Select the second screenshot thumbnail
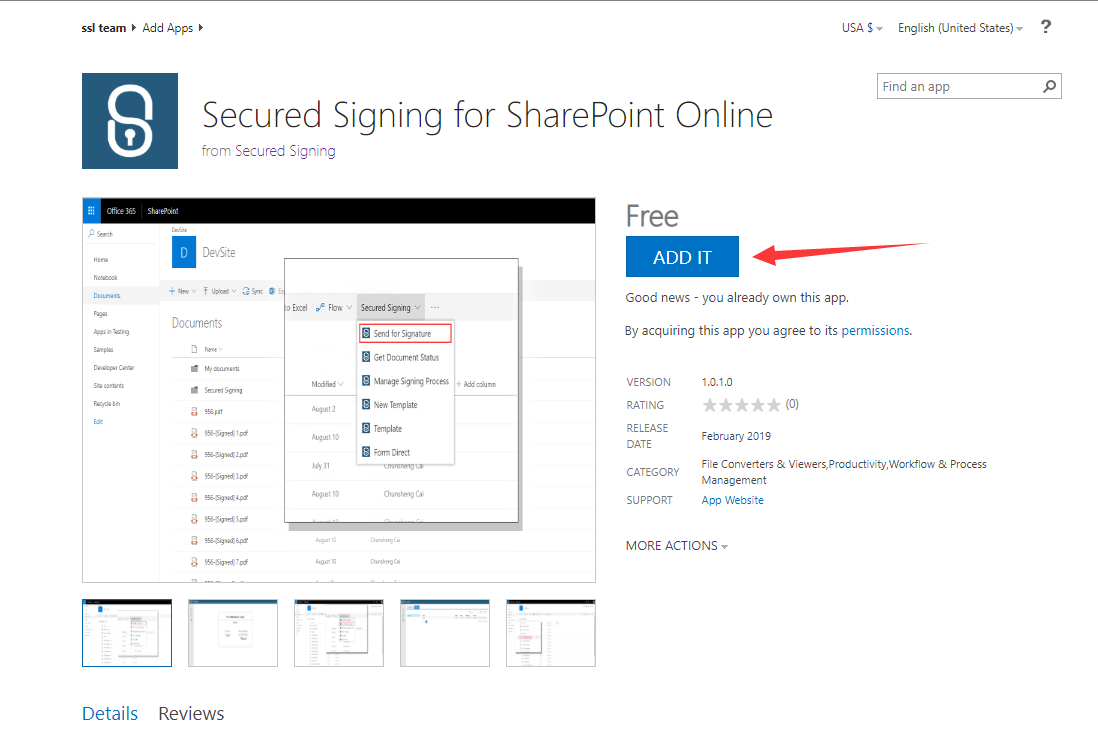 [233, 633]
